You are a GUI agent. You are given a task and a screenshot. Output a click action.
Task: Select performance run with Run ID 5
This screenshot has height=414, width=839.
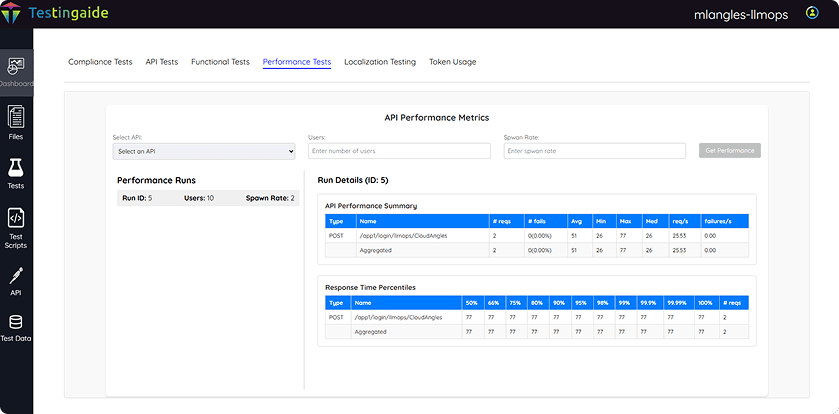(208, 198)
